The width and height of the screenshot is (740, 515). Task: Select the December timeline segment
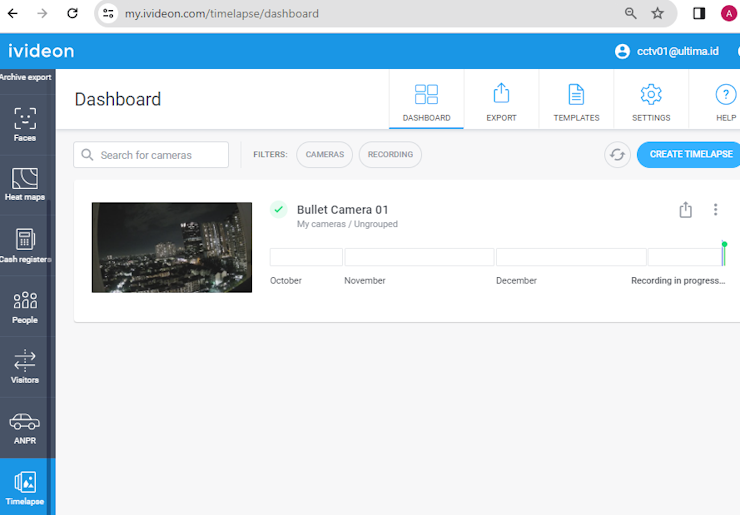pyautogui.click(x=571, y=257)
